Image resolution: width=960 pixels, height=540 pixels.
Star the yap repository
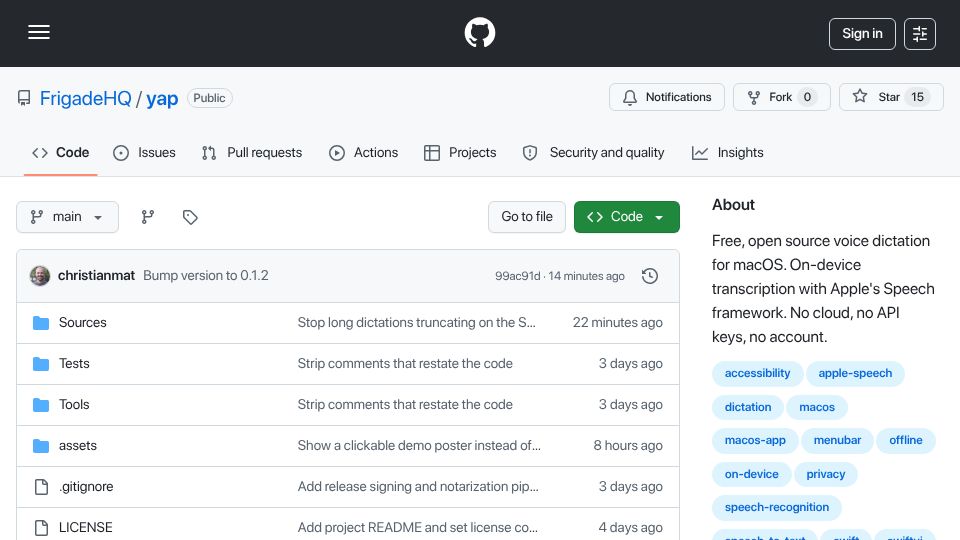(x=891, y=97)
